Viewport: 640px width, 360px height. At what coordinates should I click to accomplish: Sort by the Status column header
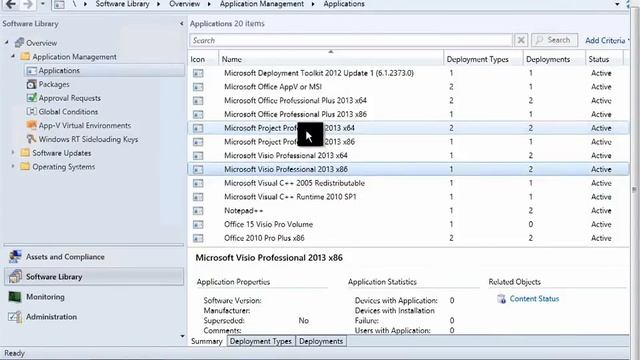pyautogui.click(x=604, y=59)
